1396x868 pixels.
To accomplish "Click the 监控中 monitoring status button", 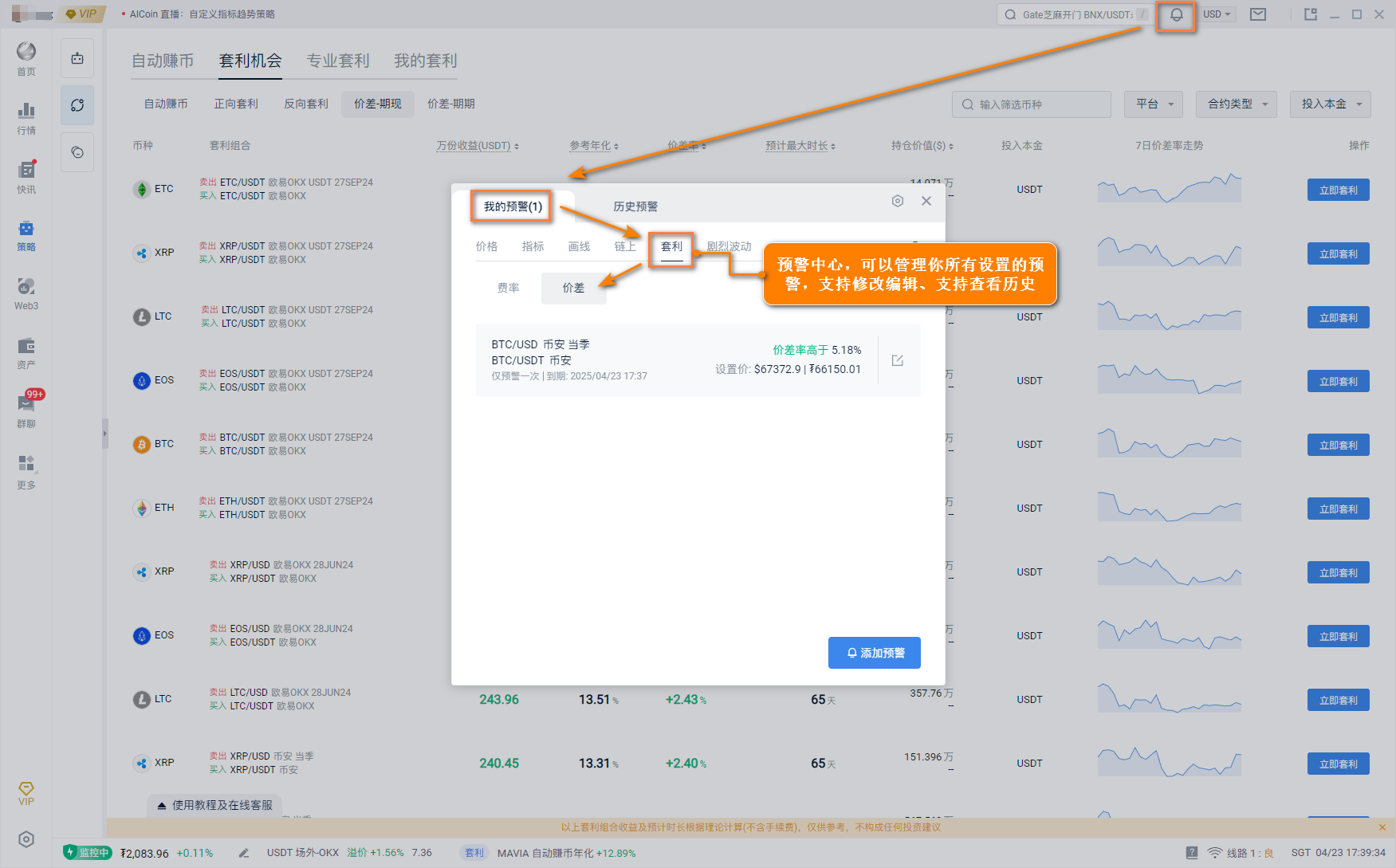I will tap(87, 853).
